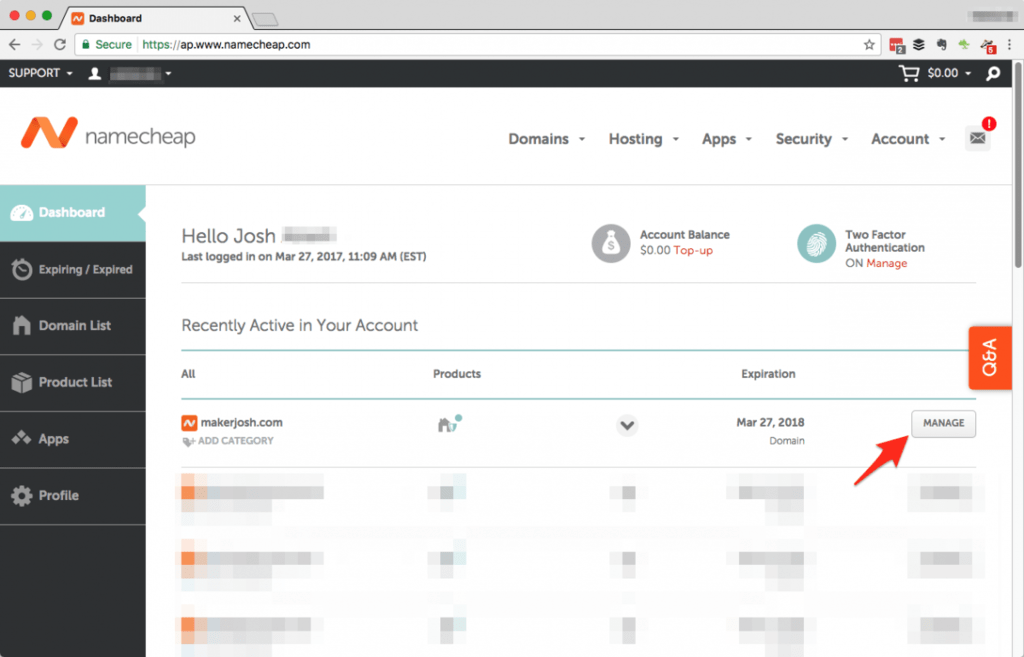Open Product List in sidebar
The image size is (1024, 657).
[x=72, y=383]
